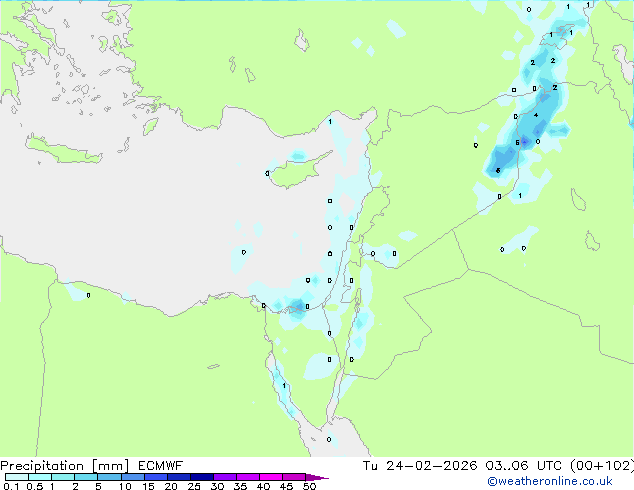Click the legend value '0.1'

tap(11, 486)
